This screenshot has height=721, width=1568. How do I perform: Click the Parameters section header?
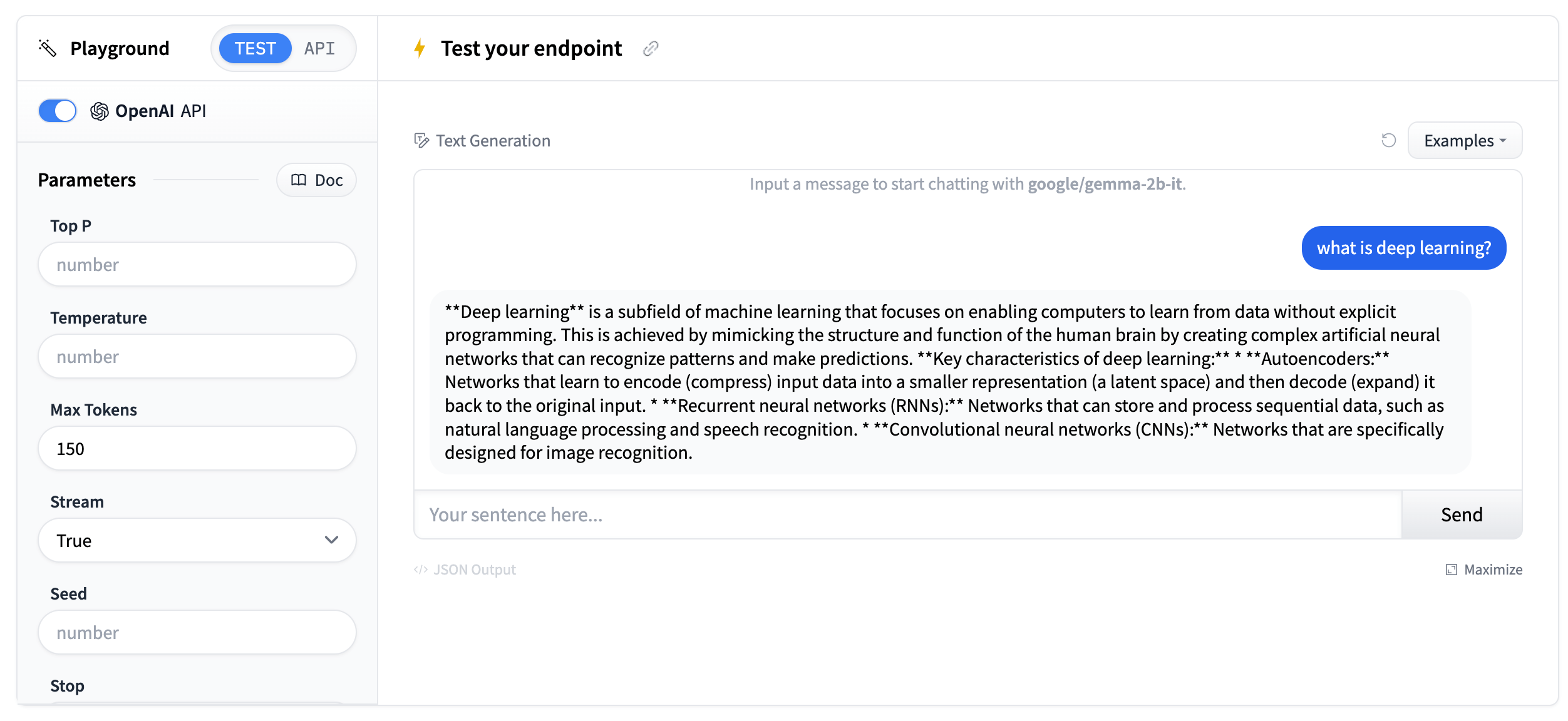coord(86,180)
